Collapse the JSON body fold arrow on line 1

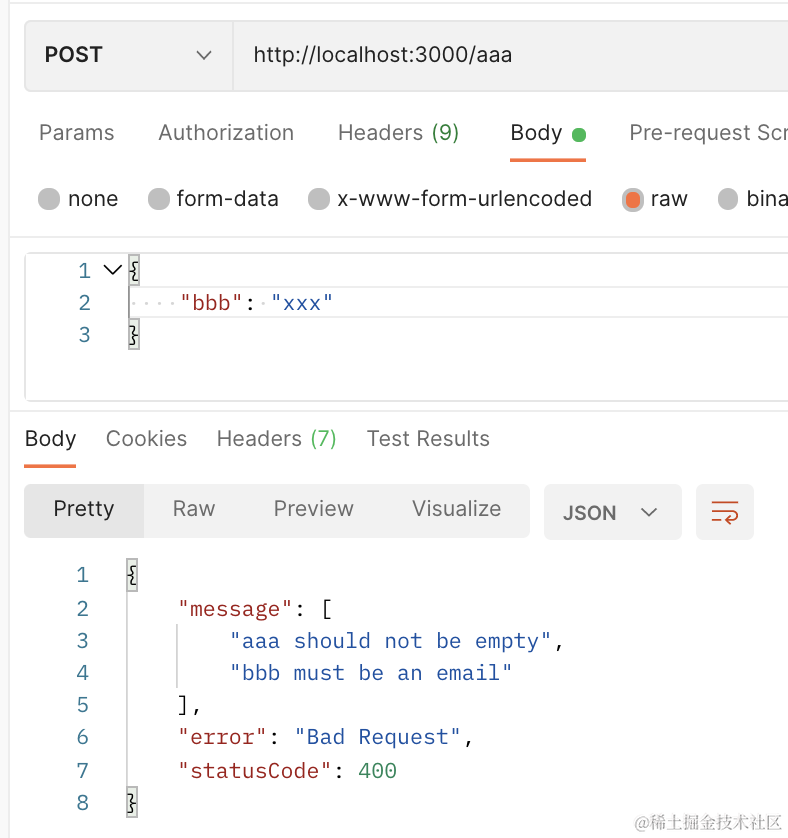click(112, 270)
